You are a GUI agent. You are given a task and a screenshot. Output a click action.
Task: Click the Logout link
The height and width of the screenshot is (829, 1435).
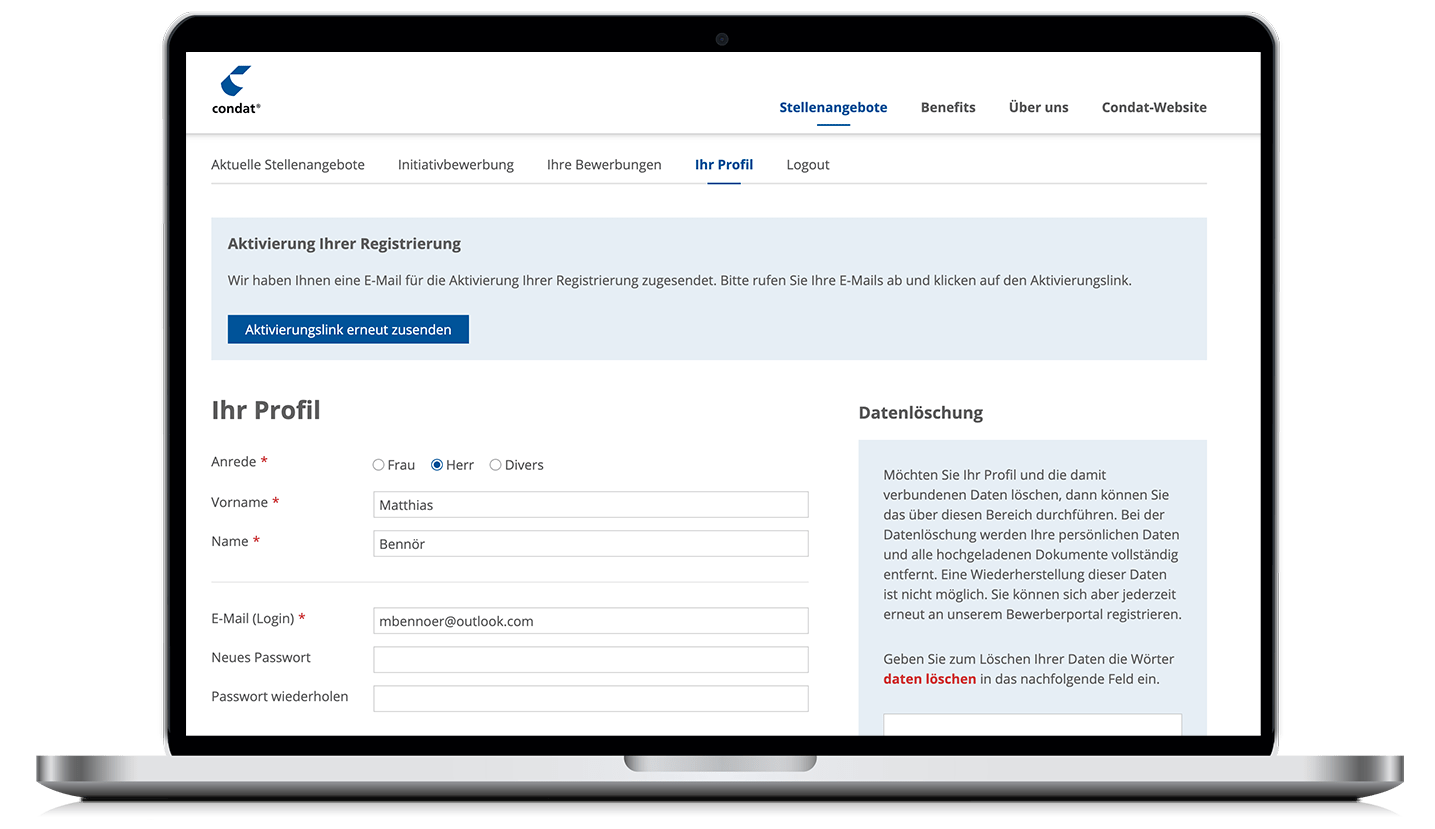(x=808, y=164)
